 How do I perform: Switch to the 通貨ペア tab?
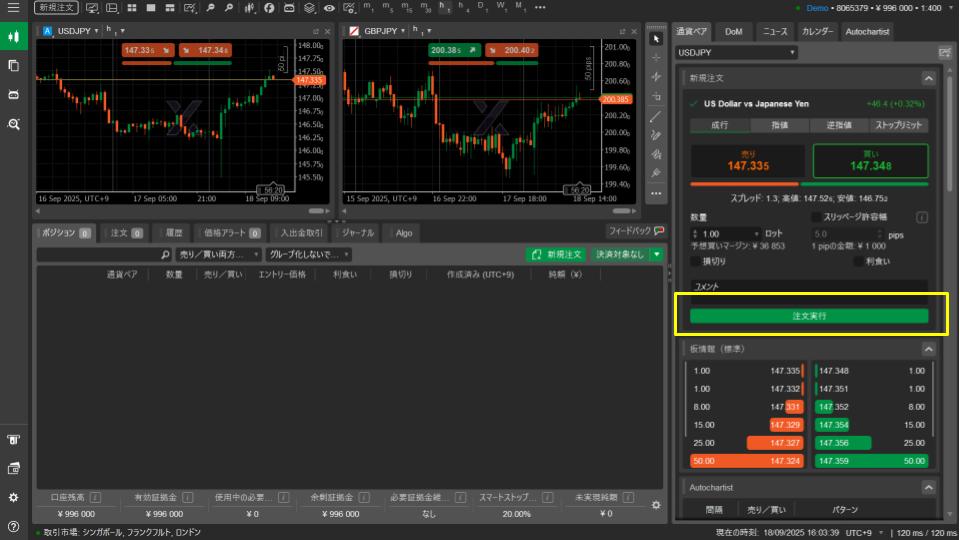click(692, 32)
